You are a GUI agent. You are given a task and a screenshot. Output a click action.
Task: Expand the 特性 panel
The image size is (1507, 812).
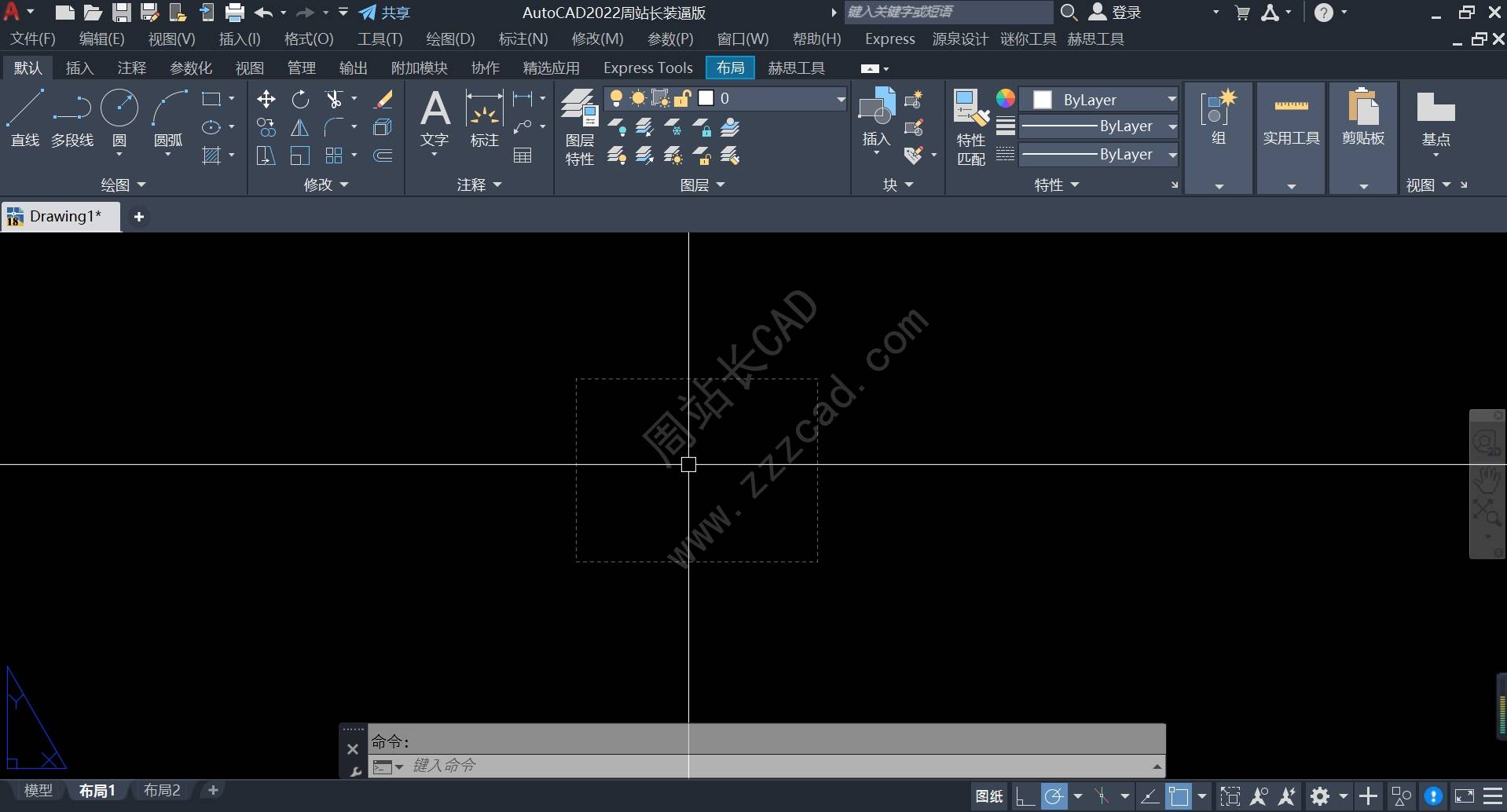point(1057,185)
